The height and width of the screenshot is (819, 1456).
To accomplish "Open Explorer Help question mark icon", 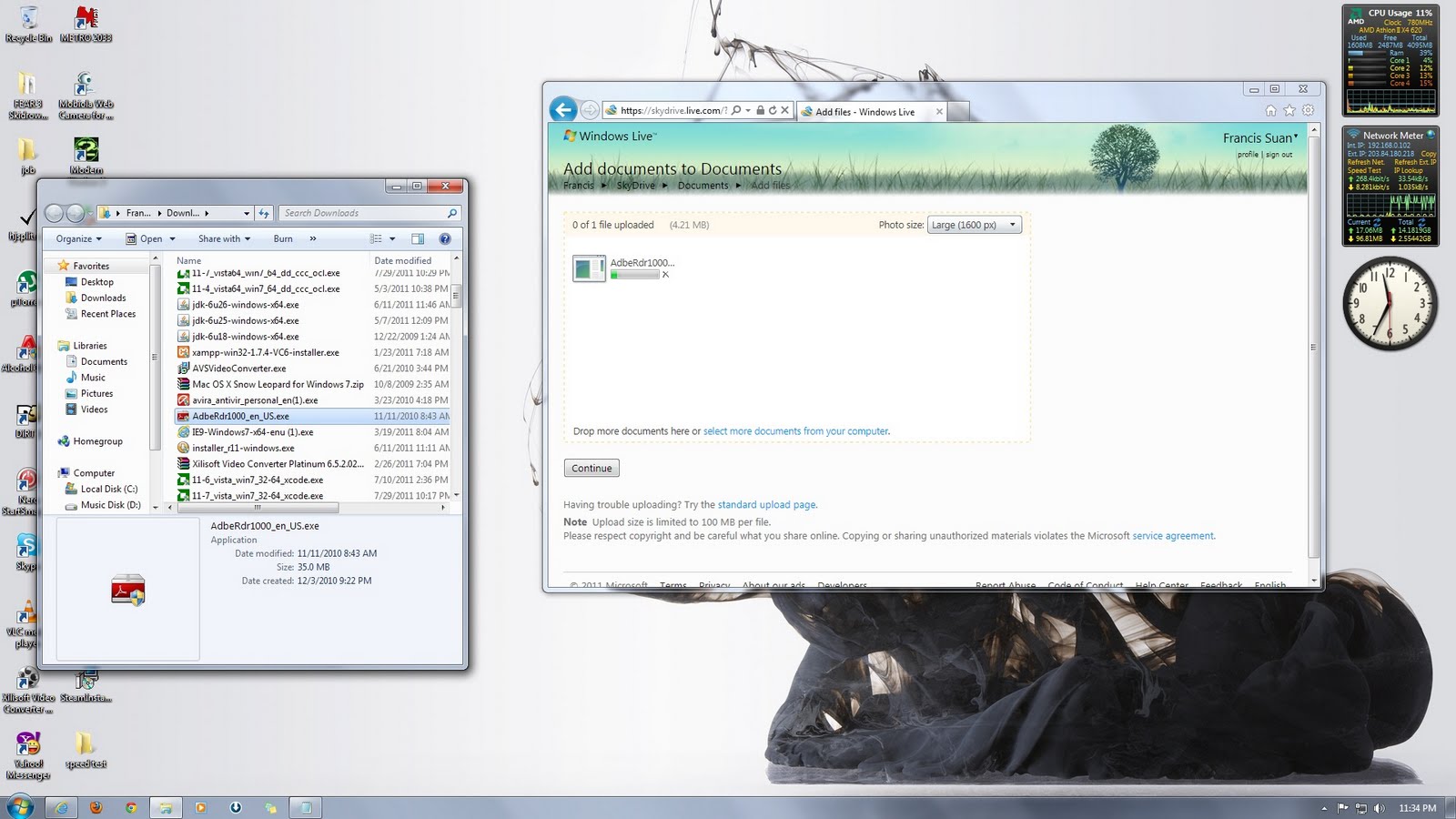I will [445, 238].
